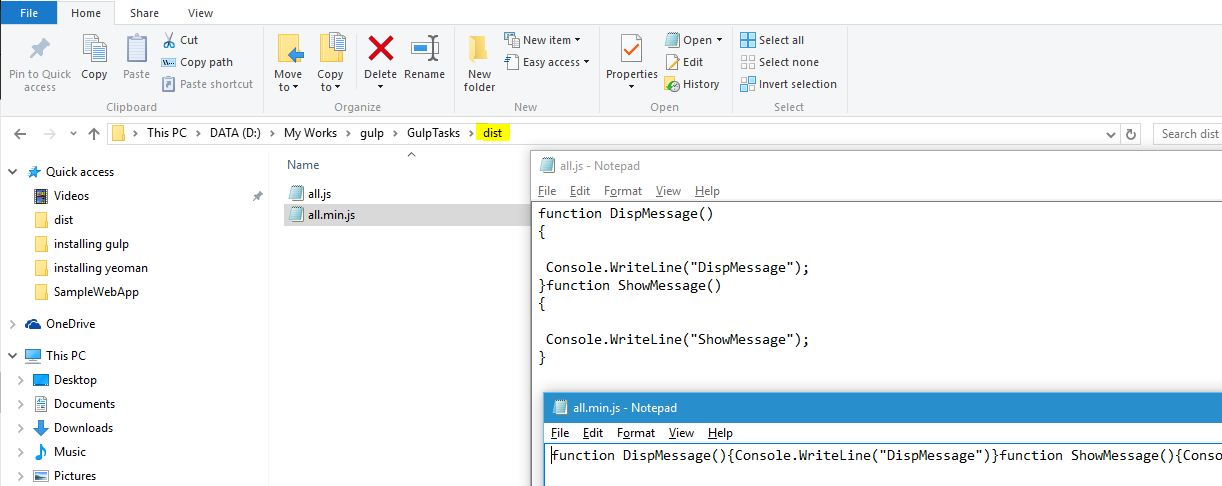Screen dimensions: 1222x486
Task: Click the Cut scissors icon
Action: point(169,40)
